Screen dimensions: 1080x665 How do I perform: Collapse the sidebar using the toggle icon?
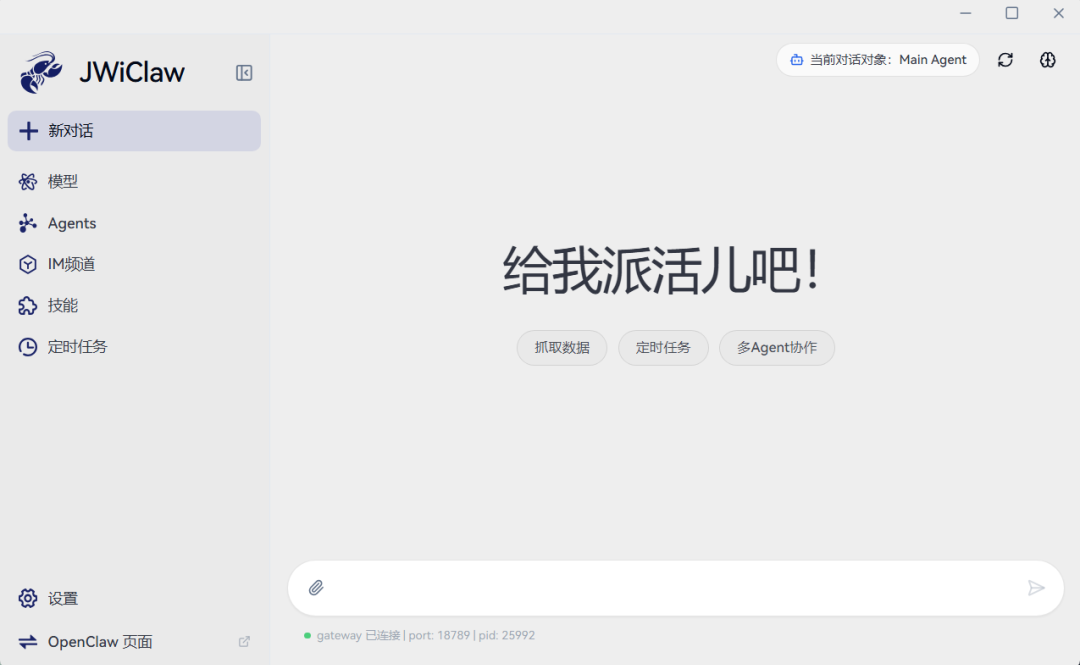(x=244, y=72)
